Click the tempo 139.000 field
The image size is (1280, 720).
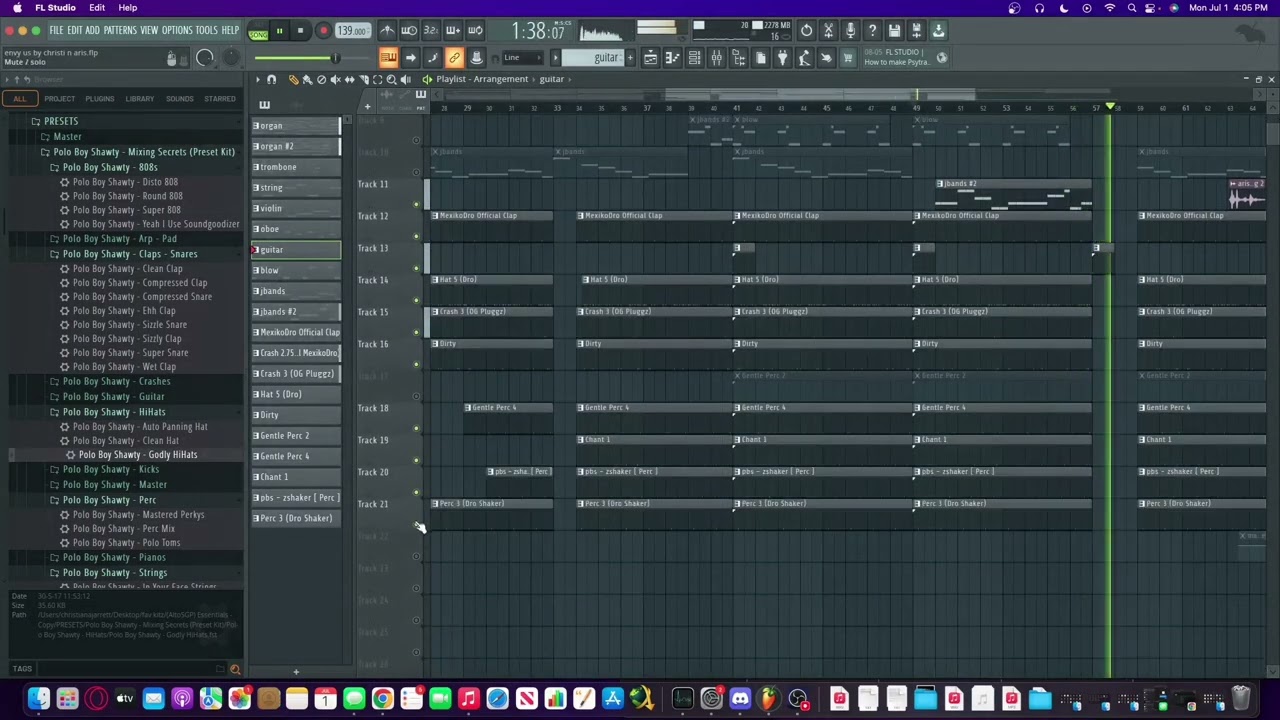[x=352, y=31]
